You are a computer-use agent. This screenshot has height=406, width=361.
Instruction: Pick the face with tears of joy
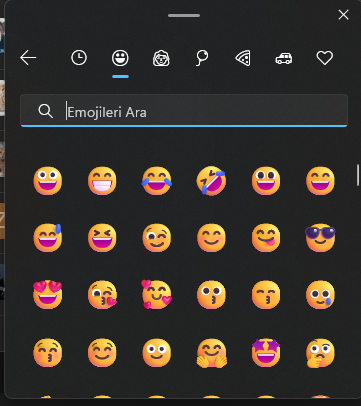click(157, 181)
